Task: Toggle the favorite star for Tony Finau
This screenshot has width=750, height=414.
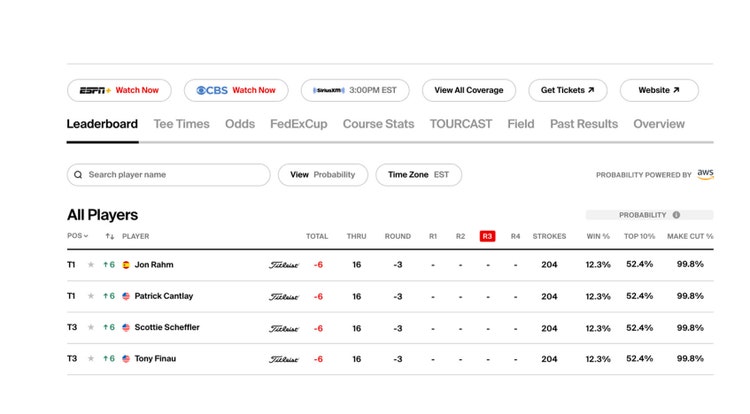Action: click(x=91, y=359)
